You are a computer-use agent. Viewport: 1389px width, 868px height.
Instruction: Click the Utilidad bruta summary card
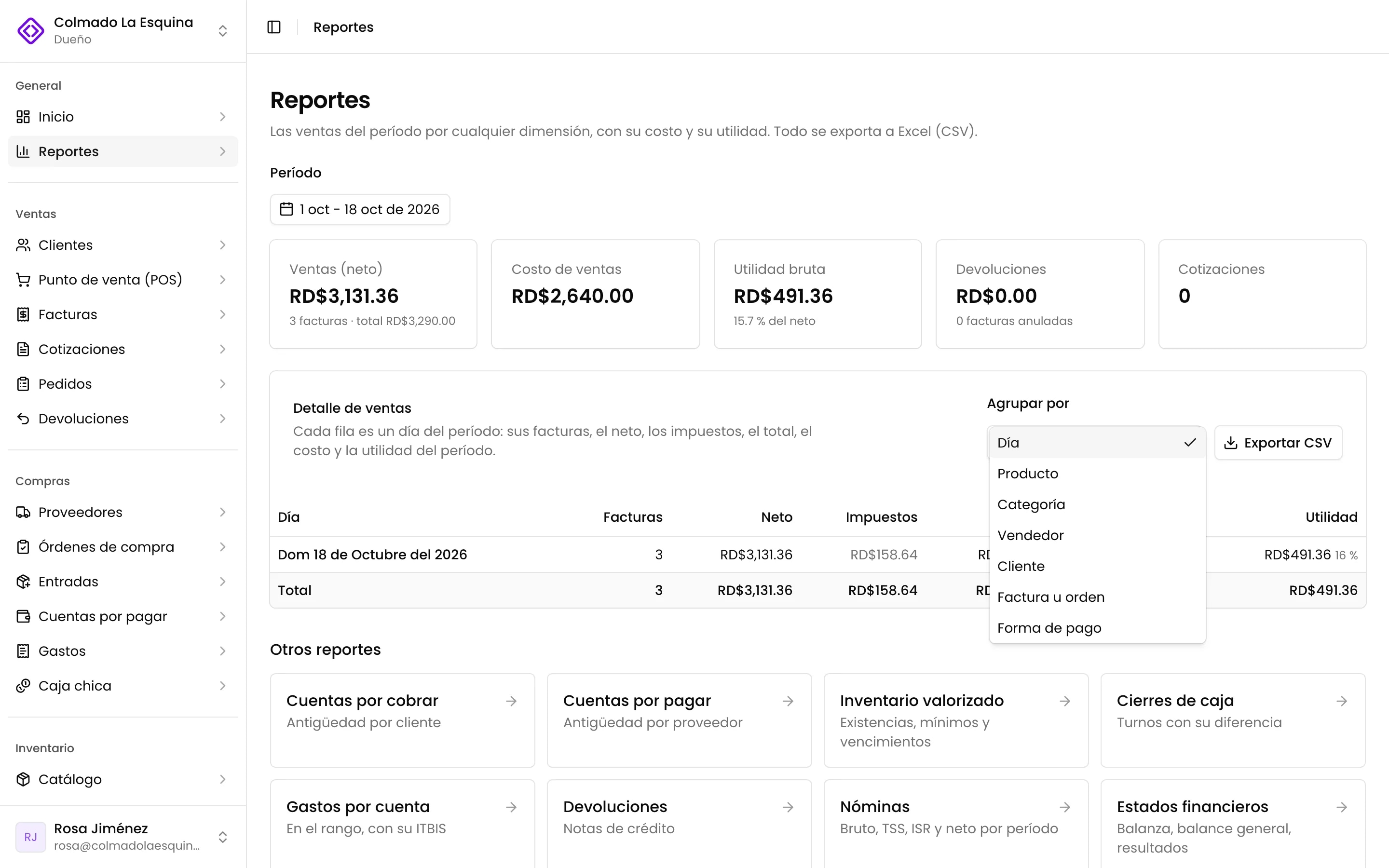tap(817, 294)
